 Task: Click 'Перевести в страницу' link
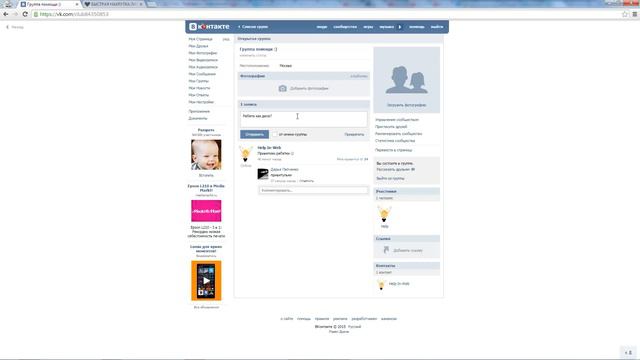coord(393,150)
